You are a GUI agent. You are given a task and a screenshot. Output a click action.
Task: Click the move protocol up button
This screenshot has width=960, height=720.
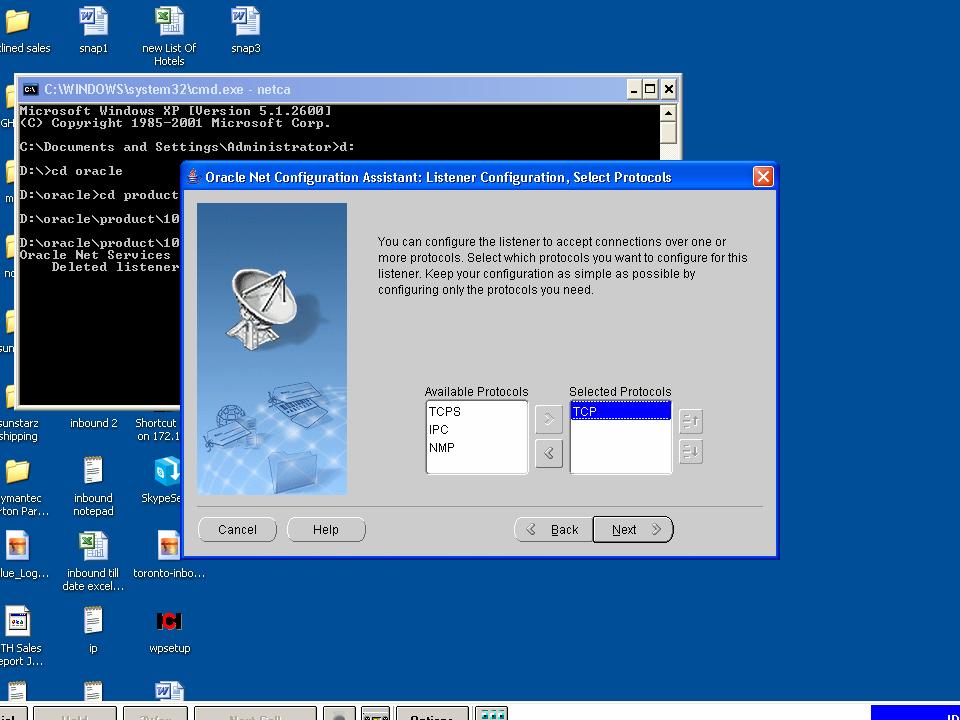[x=691, y=421]
